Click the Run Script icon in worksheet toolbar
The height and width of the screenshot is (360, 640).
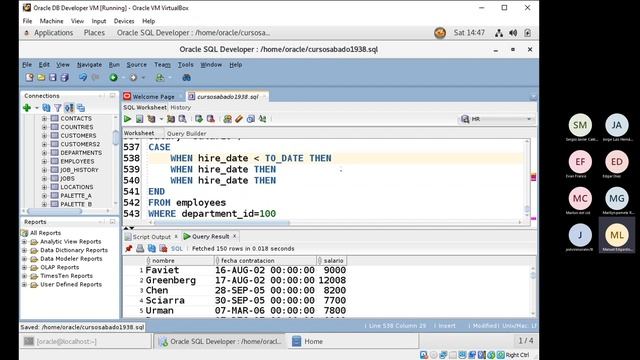pyautogui.click(x=139, y=119)
